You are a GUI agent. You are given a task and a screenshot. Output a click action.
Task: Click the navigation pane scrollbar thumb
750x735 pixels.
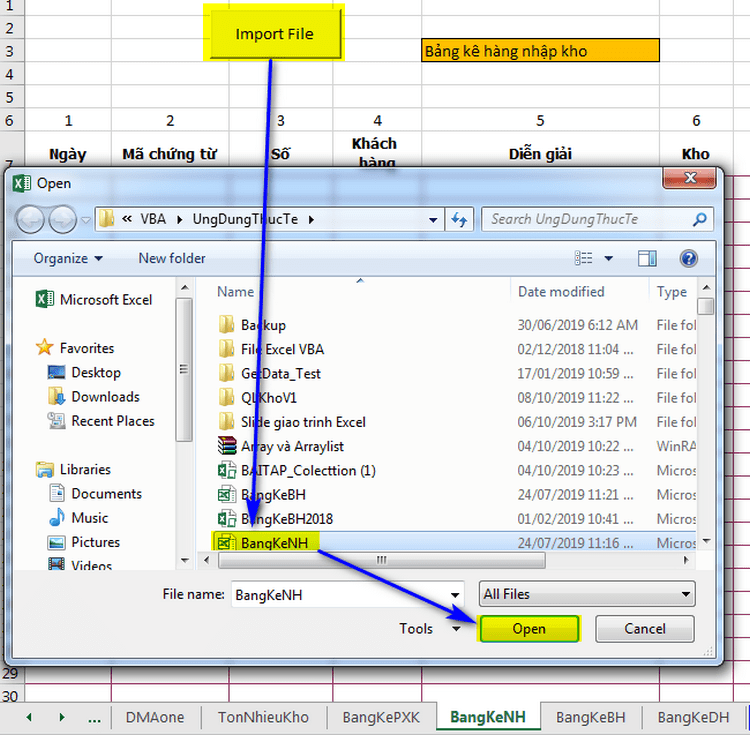pyautogui.click(x=184, y=369)
